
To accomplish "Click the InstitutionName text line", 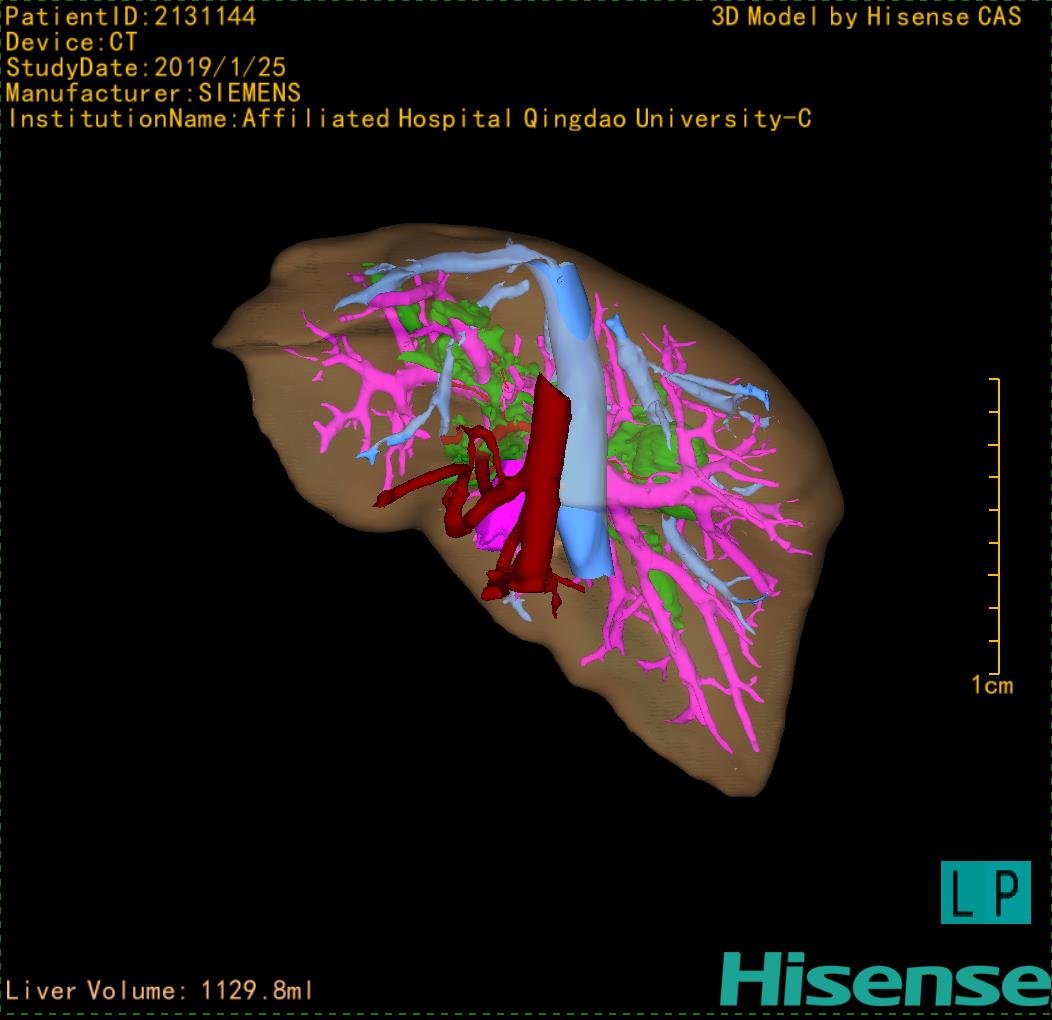I will [x=409, y=119].
